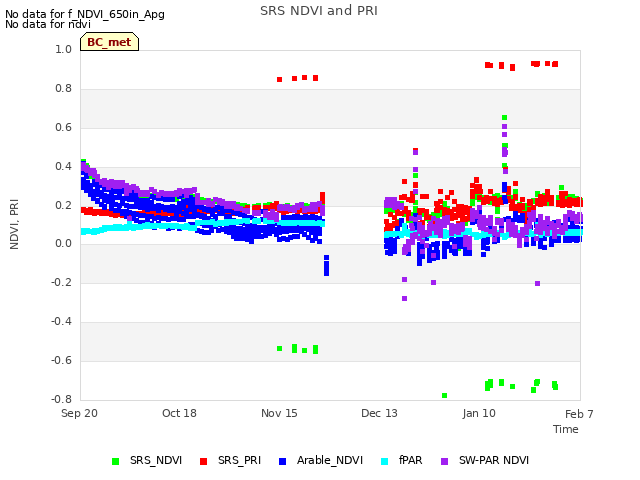
Task: Click the 0.8 y-axis tick label
Action: click(63, 88)
